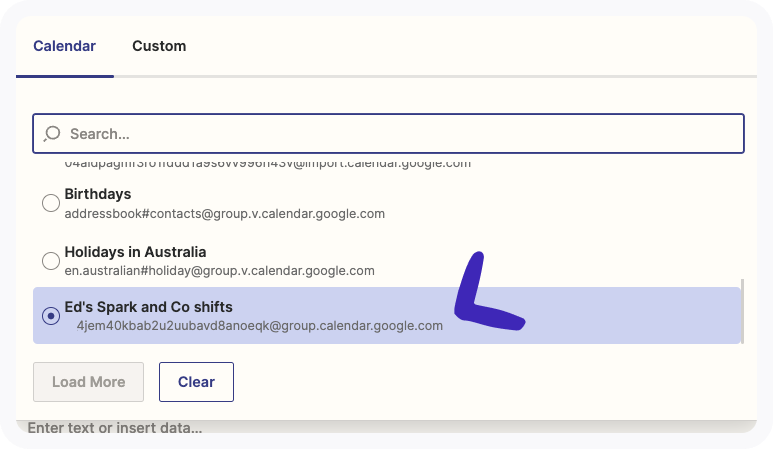Select the Birthdays radio button

[51, 203]
